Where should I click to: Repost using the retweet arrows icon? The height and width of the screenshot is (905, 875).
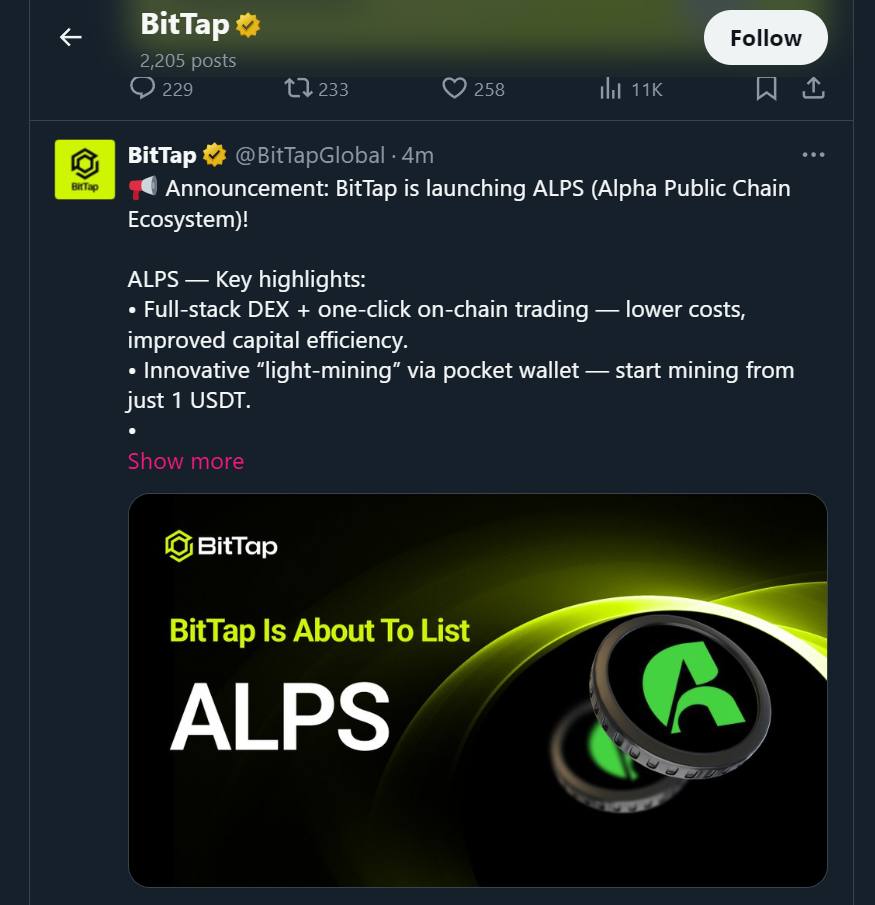298,89
